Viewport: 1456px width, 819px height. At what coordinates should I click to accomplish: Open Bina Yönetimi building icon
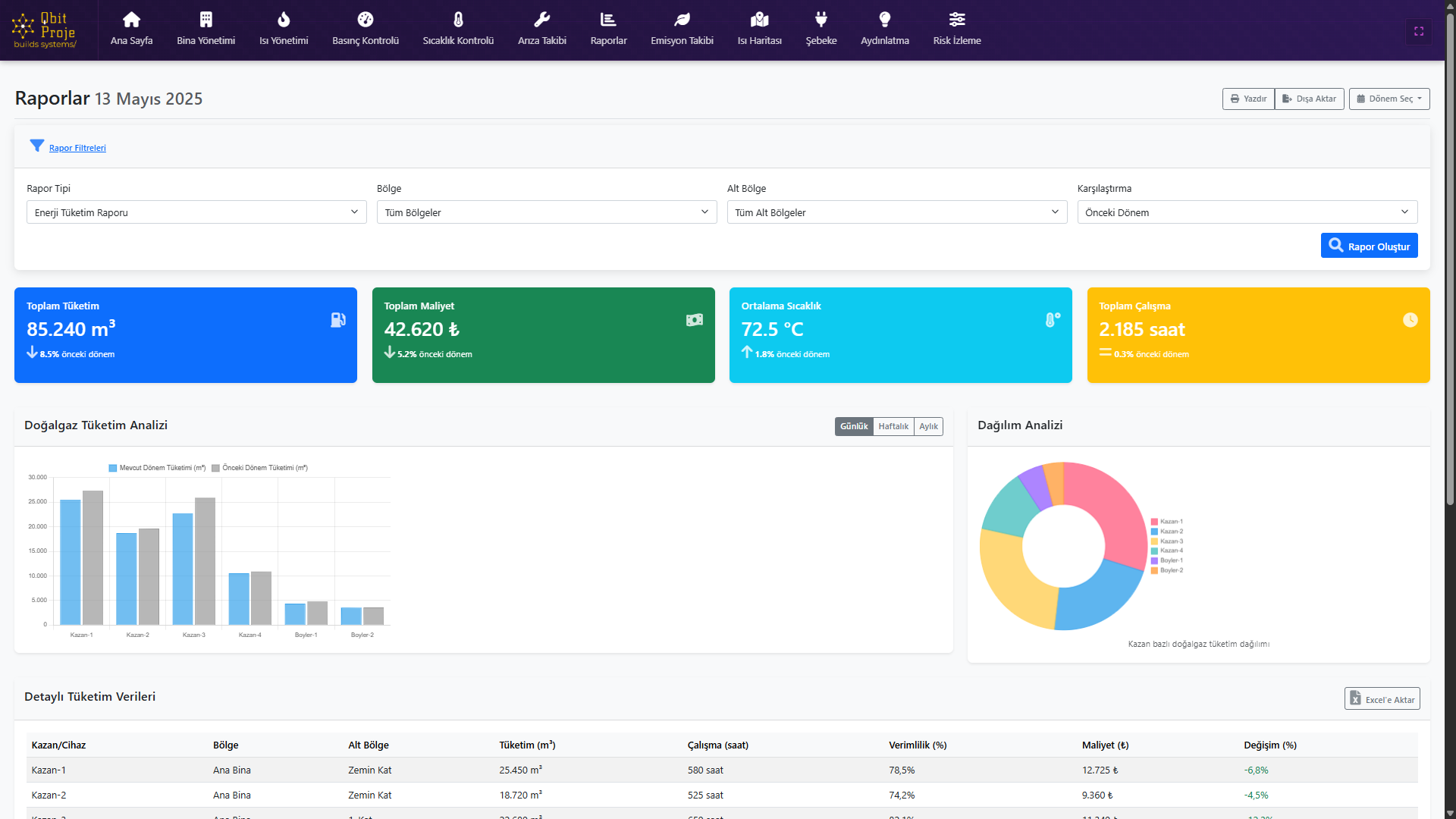click(x=206, y=20)
